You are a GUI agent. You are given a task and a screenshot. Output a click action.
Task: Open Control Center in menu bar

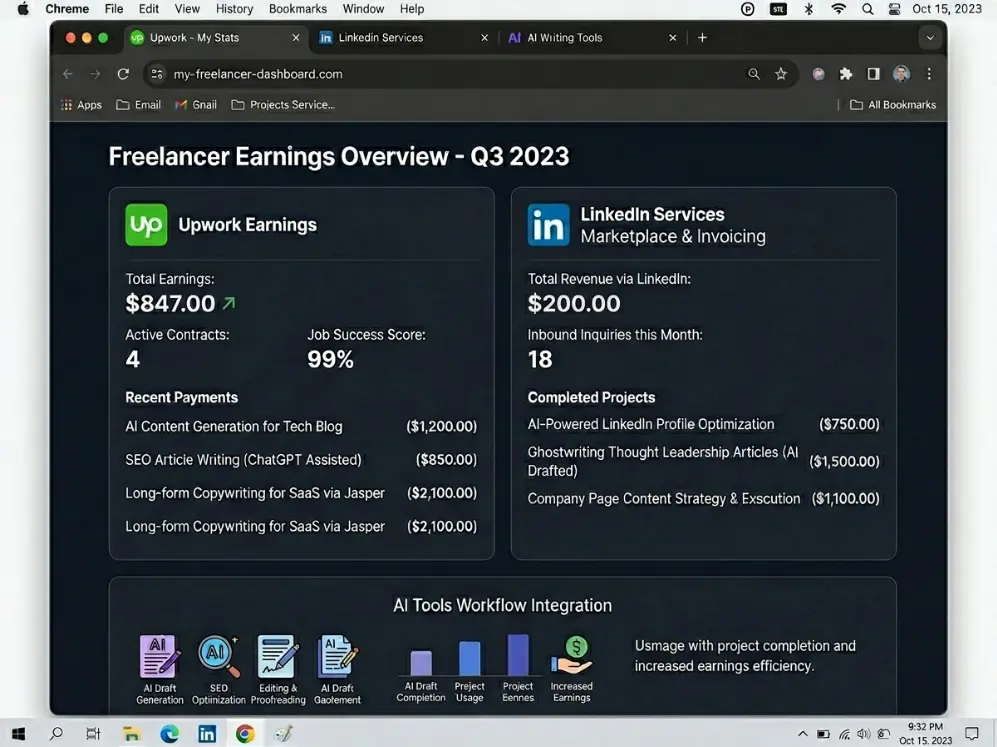coord(894,9)
